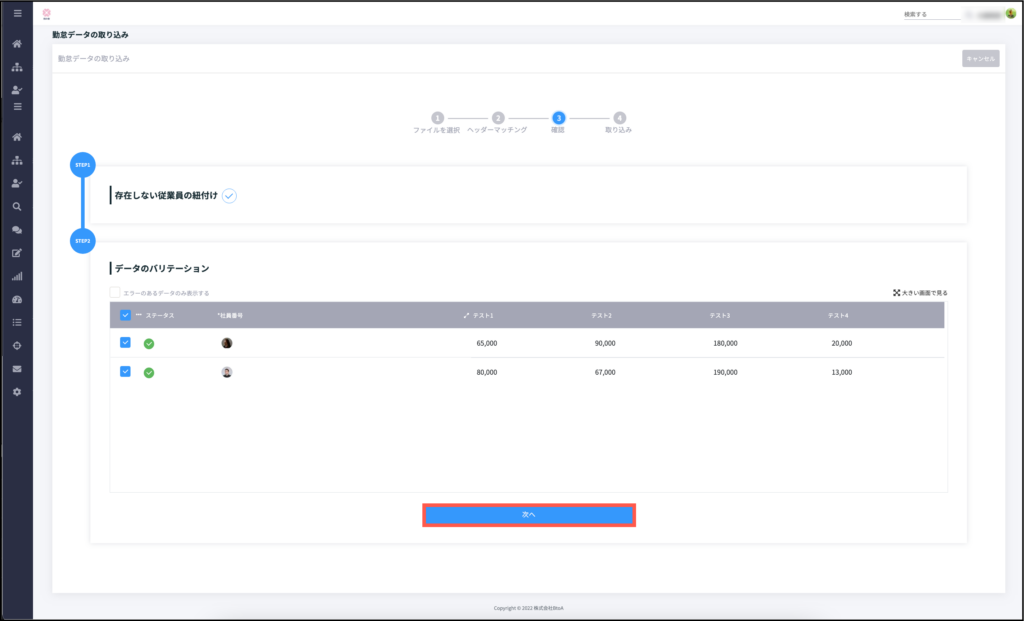Click the 'キャンセル' button
1024x621 pixels.
tap(980, 59)
